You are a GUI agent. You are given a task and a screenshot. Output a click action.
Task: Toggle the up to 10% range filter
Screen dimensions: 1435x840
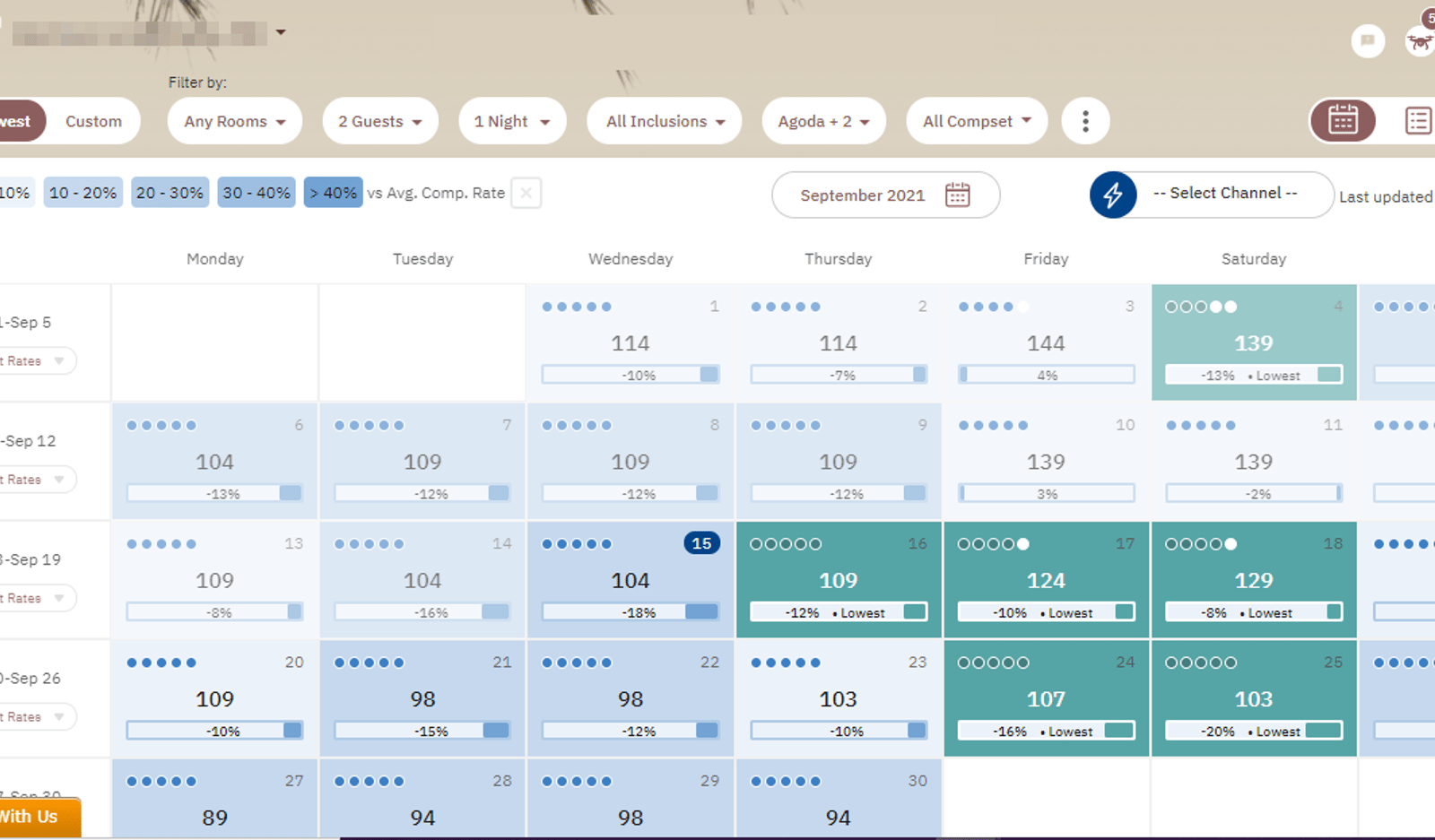(x=16, y=193)
